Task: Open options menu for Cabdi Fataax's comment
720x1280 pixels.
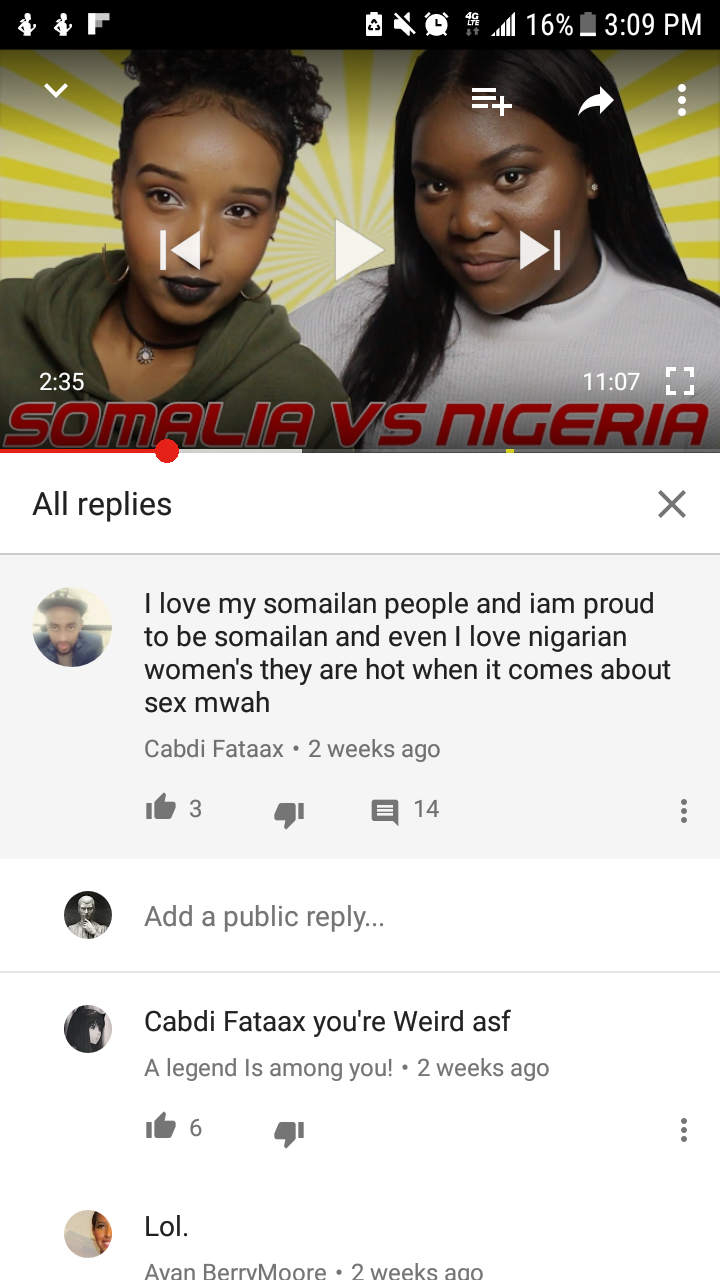Action: 684,811
